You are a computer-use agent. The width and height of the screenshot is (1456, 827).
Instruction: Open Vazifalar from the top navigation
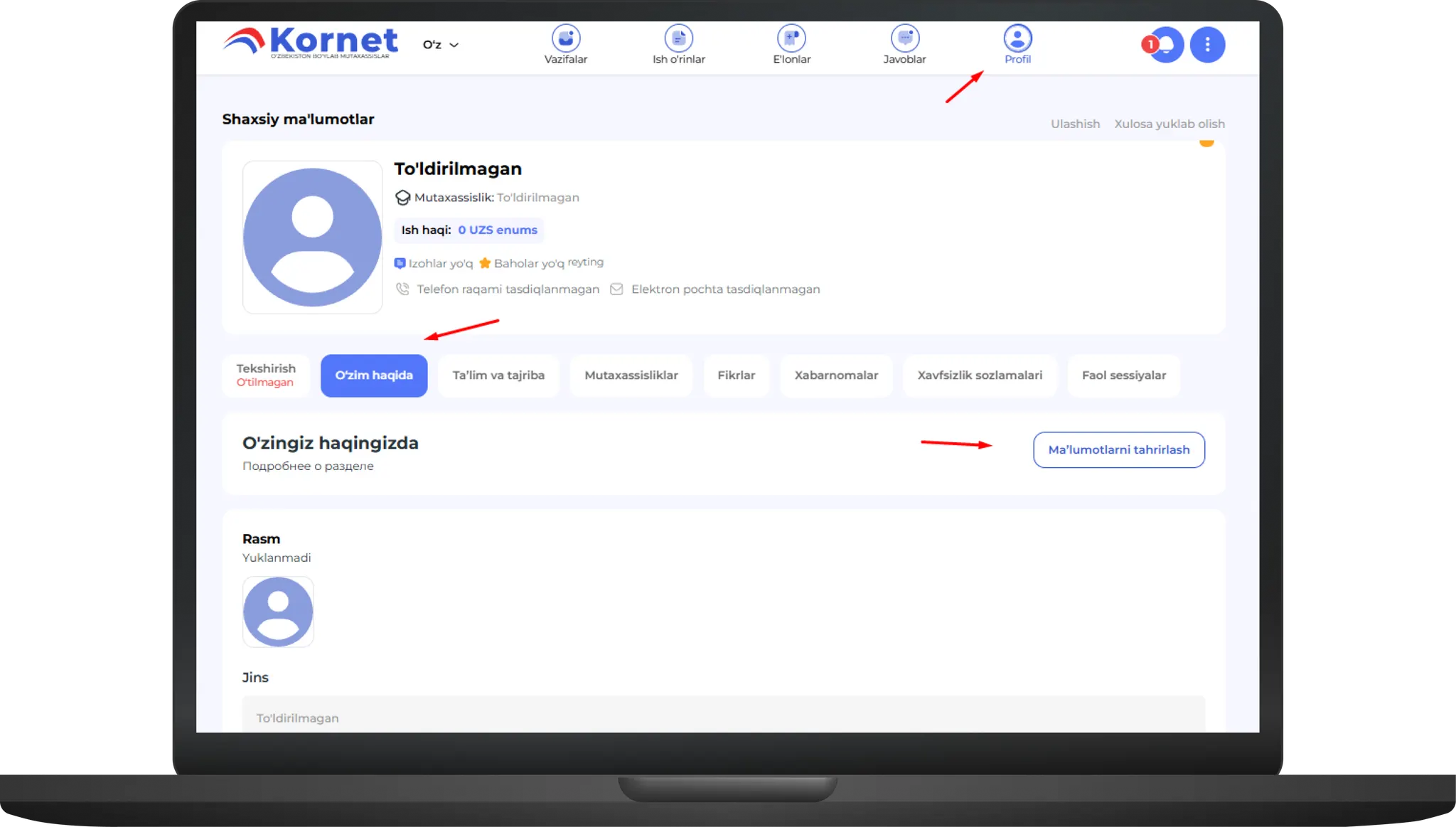[565, 45]
